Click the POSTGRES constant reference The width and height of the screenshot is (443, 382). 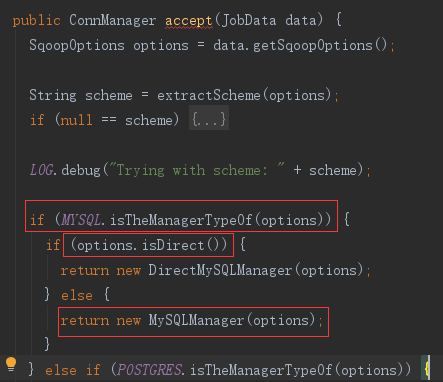click(x=150, y=370)
